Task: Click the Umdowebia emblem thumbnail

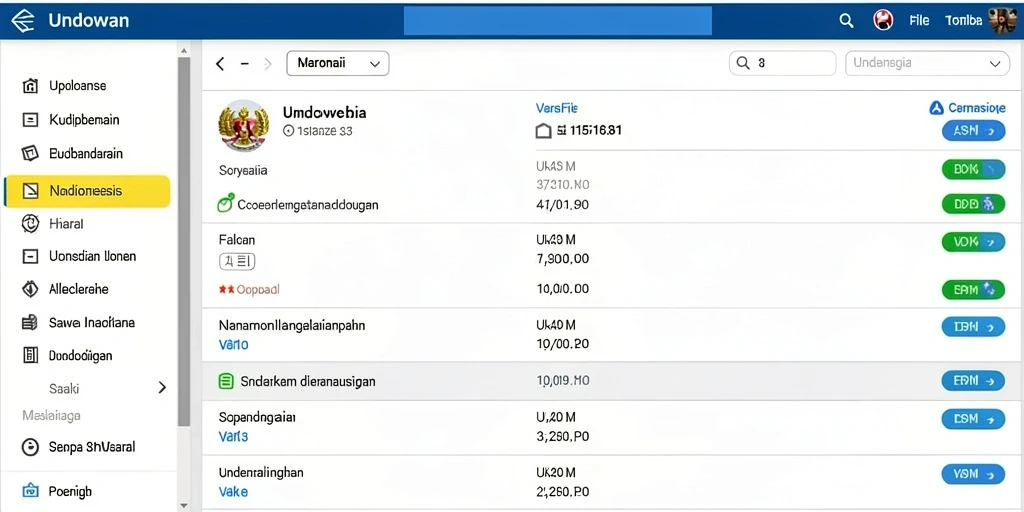Action: (x=244, y=125)
